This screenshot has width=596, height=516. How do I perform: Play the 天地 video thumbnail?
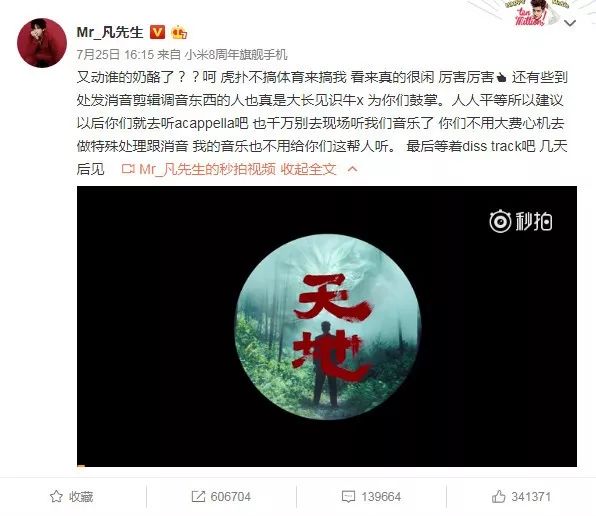[x=327, y=326]
